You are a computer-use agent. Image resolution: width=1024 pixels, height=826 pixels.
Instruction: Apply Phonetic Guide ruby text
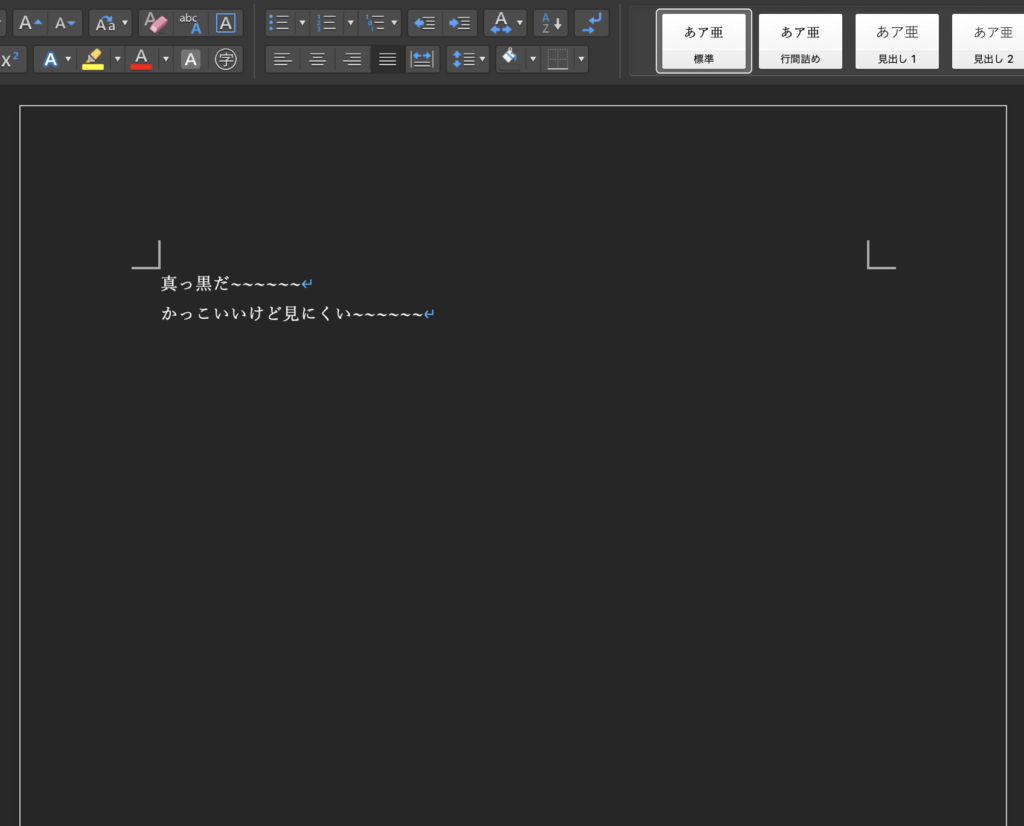(x=192, y=22)
